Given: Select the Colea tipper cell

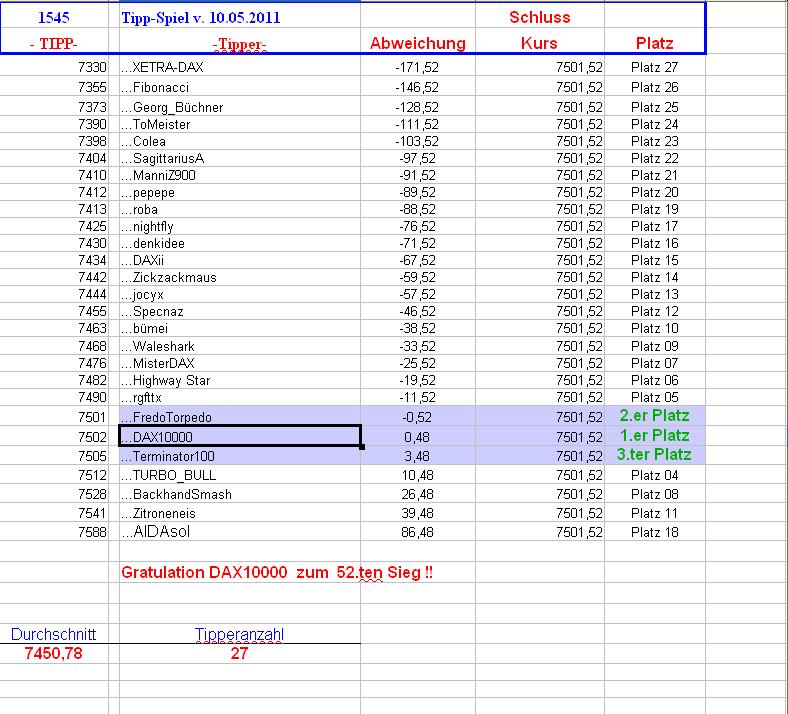Looking at the screenshot, I should pos(240,141).
